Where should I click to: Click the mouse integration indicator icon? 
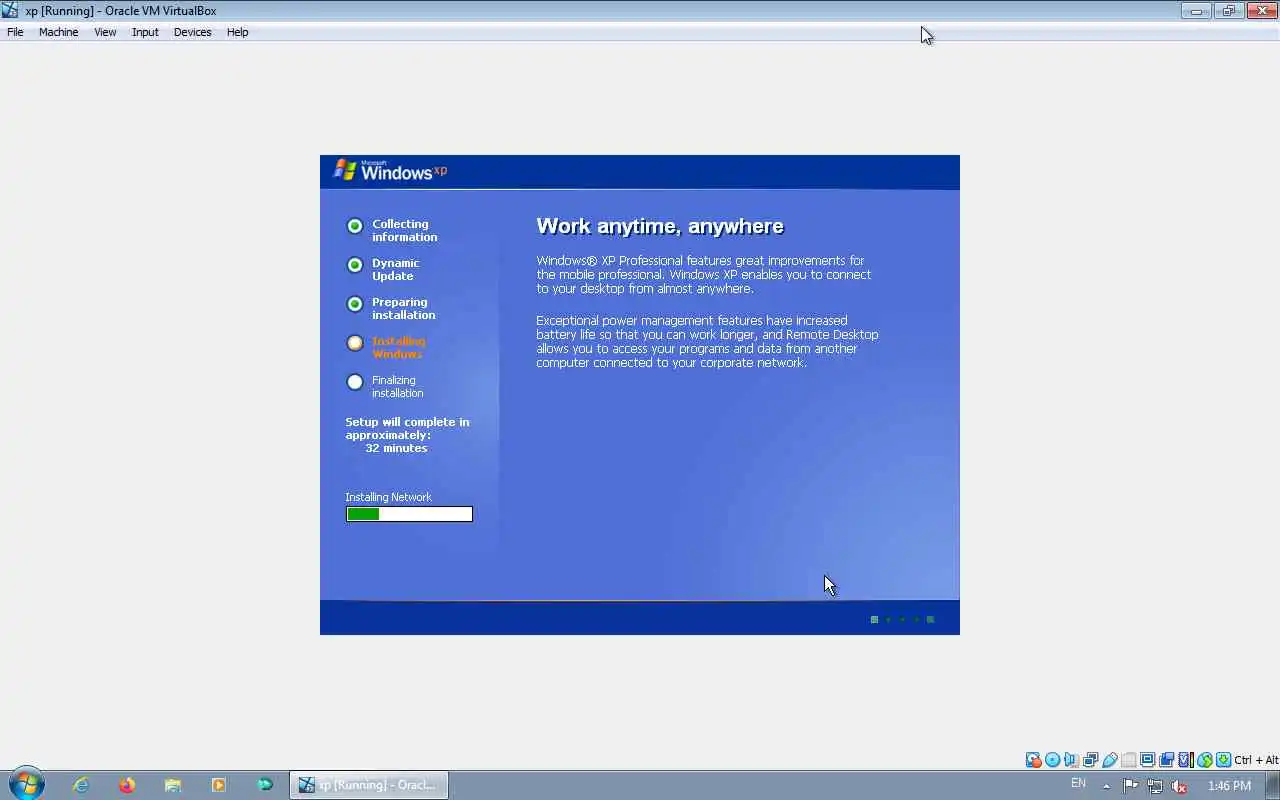tap(1205, 760)
